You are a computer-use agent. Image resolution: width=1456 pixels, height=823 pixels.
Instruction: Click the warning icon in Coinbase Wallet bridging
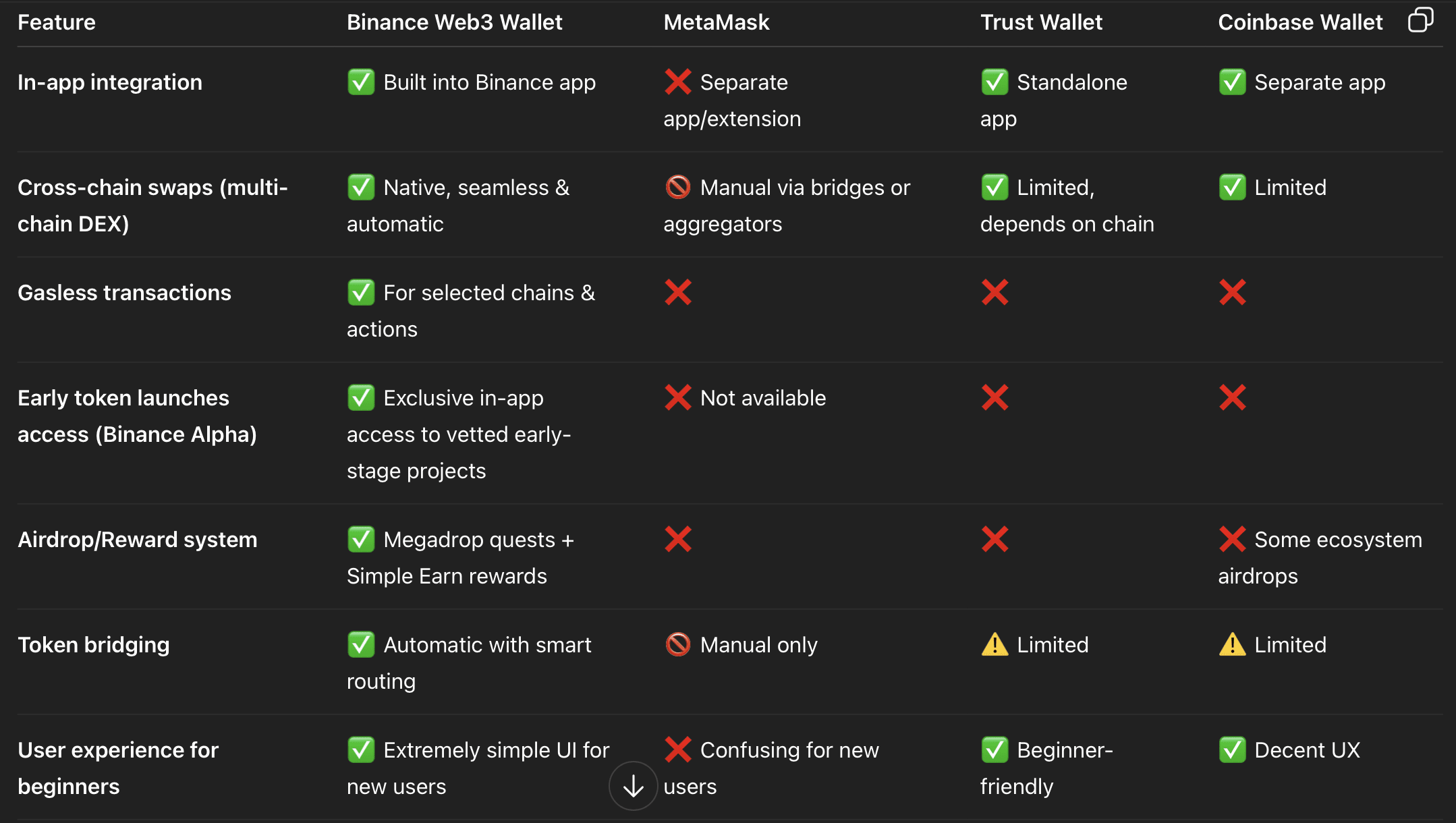click(x=1233, y=645)
